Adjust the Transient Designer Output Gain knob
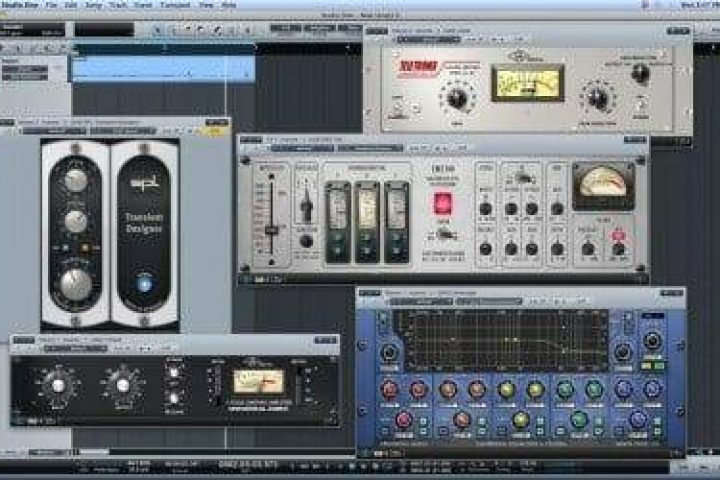This screenshot has height=480, width=720. click(x=75, y=284)
